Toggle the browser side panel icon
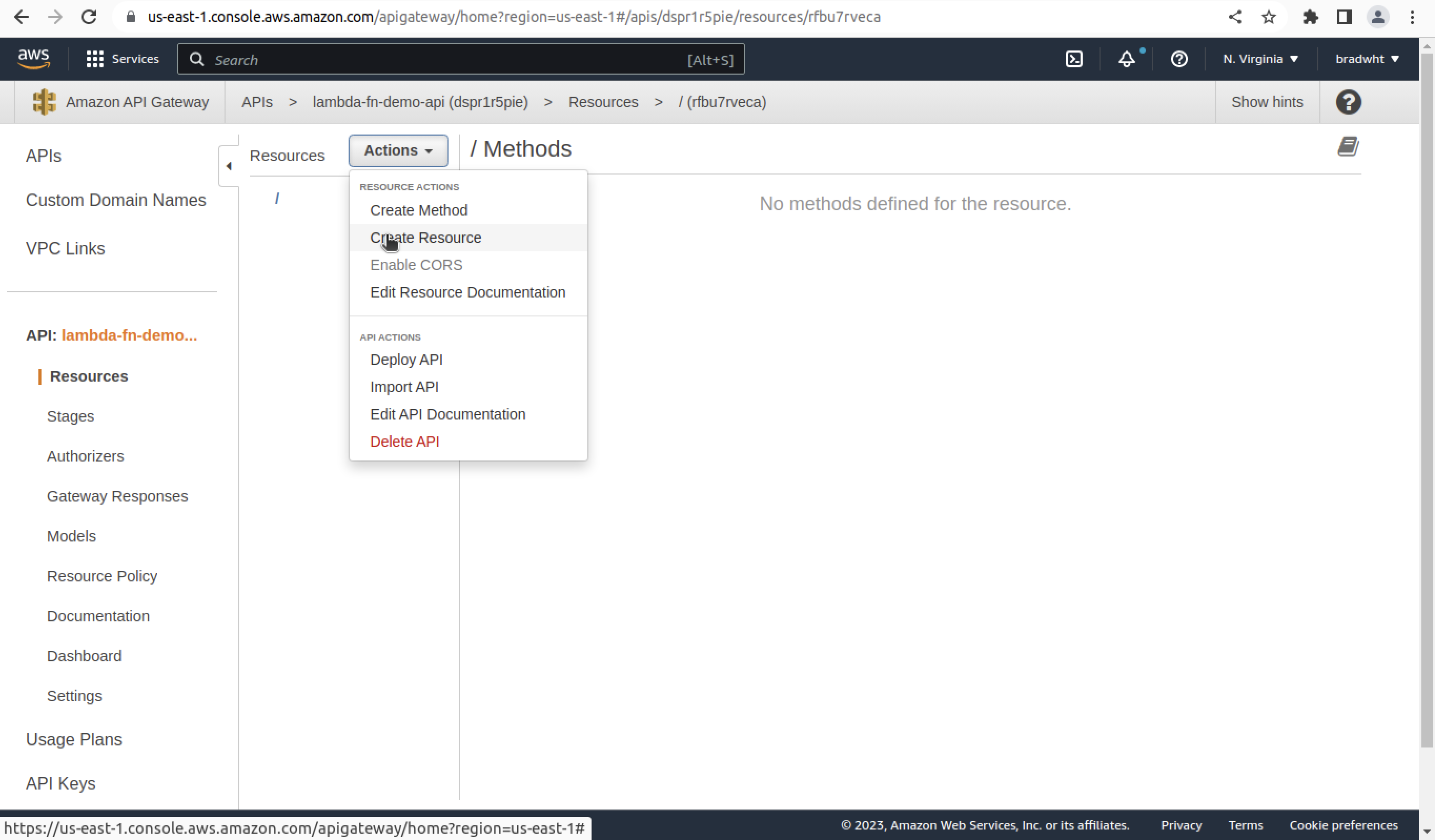This screenshot has height=840, width=1435. (1345, 17)
